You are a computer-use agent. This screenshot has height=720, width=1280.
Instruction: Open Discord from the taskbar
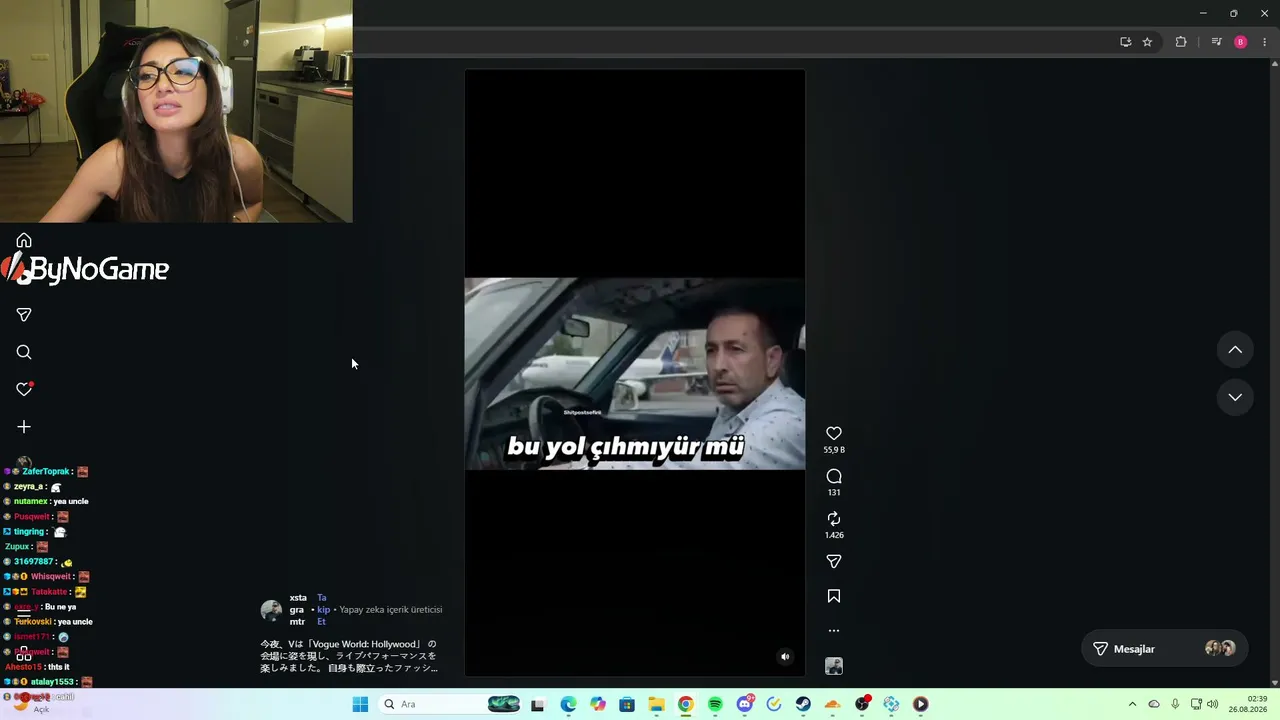tap(745, 704)
